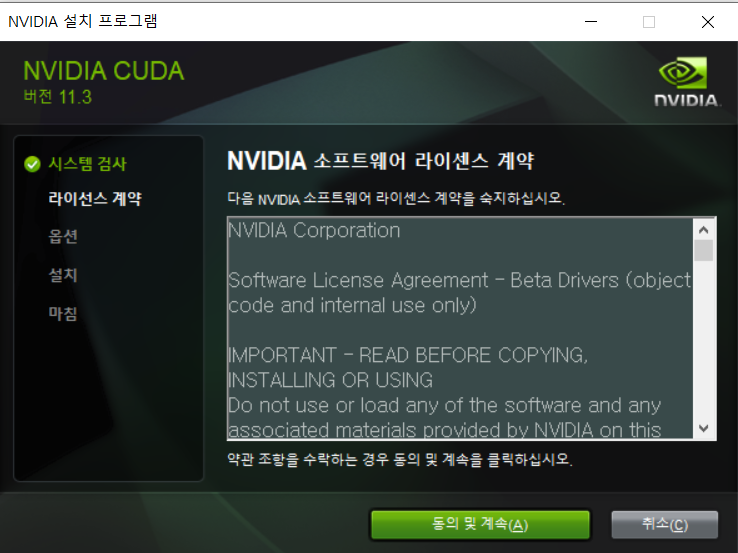Click the 약관 조항을 수락하는 경우 instruction text
The width and height of the screenshot is (738, 553).
(x=400, y=459)
